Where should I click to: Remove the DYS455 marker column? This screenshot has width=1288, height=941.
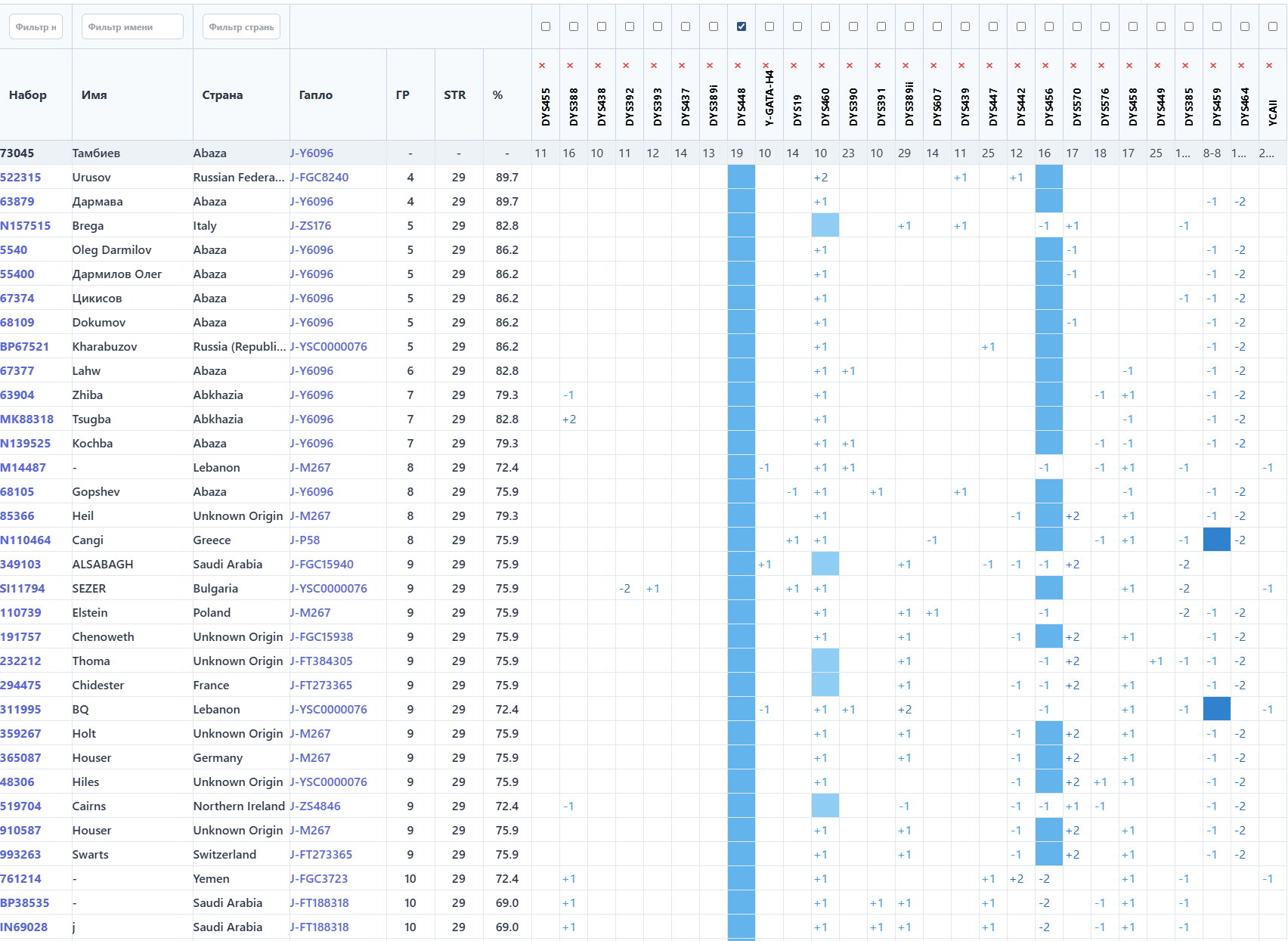click(x=542, y=66)
